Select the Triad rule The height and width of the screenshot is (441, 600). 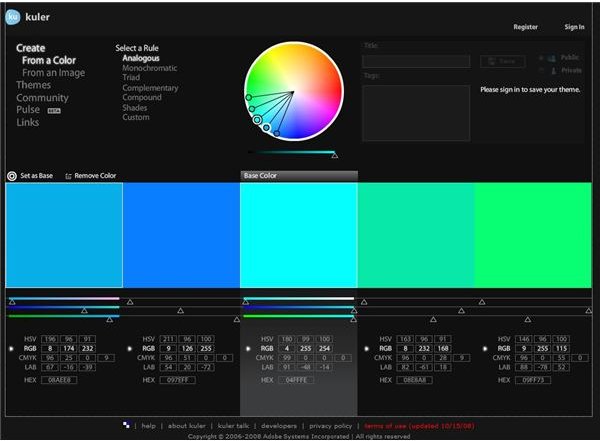click(x=131, y=77)
